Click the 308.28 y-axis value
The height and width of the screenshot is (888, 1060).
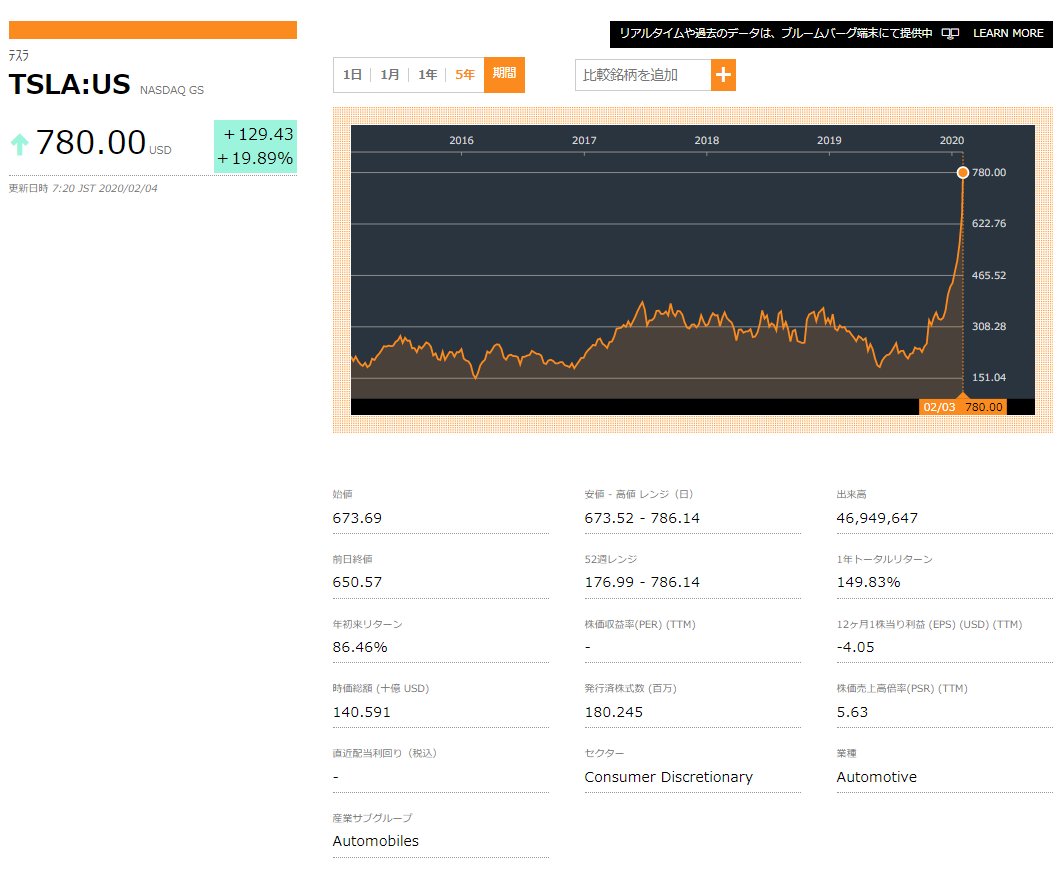coord(989,326)
